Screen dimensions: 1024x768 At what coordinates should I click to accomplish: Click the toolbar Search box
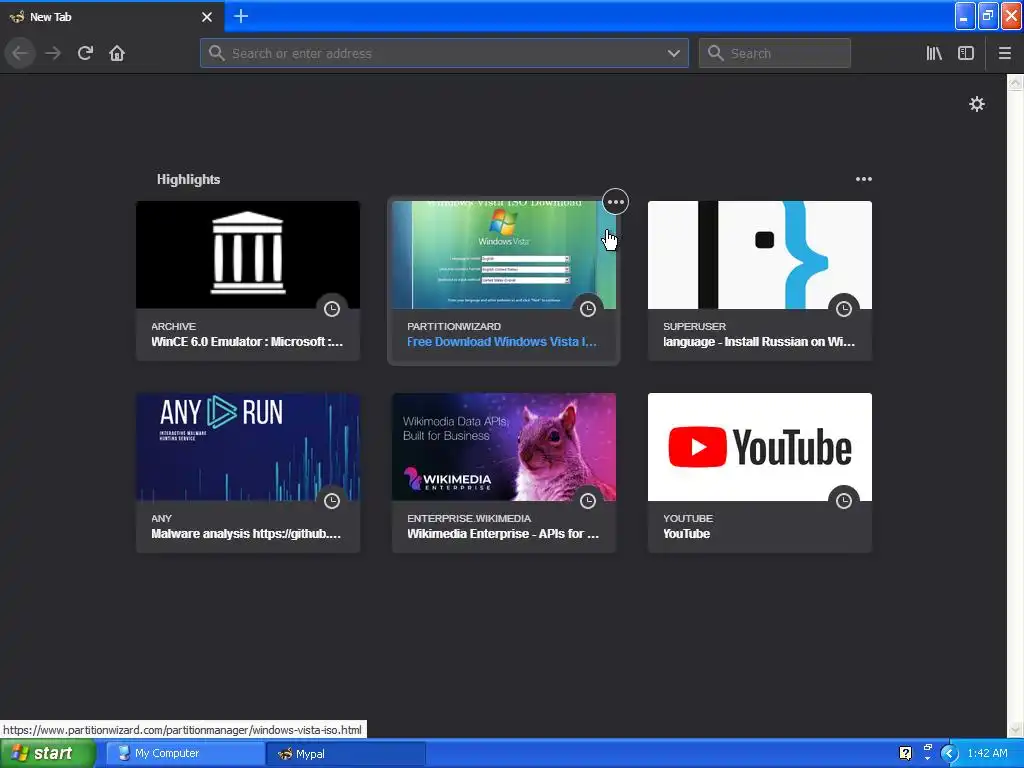coord(775,53)
